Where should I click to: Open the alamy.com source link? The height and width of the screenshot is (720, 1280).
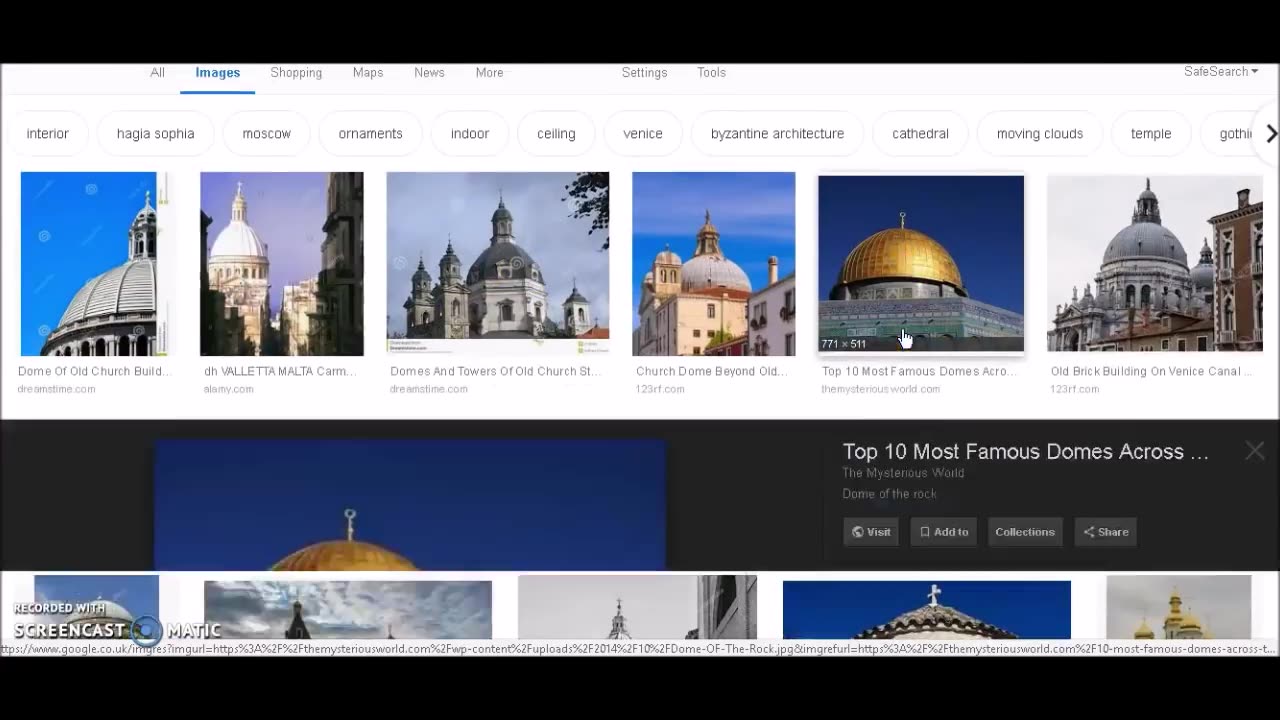coord(229,389)
